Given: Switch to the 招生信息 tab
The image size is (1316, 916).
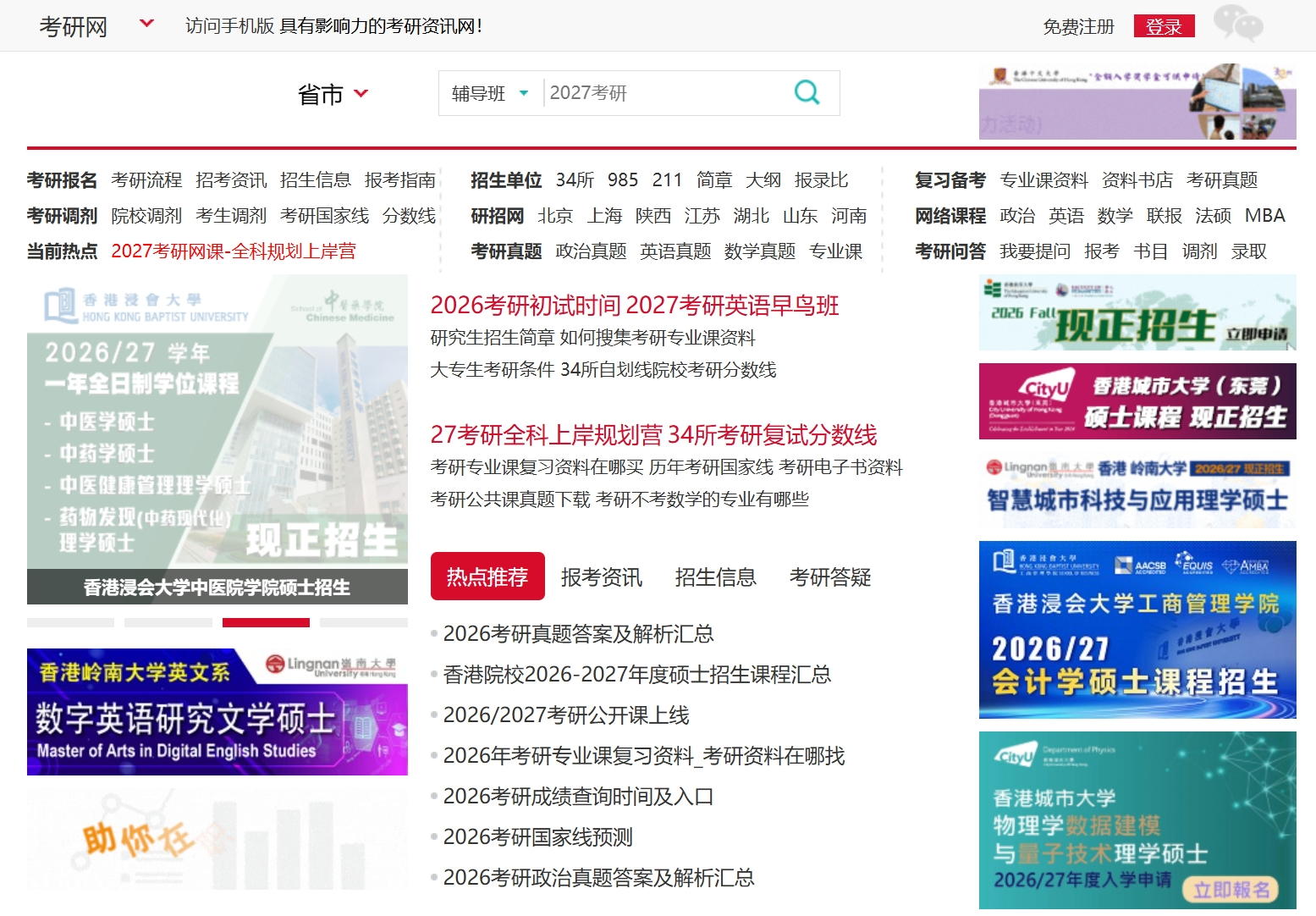Looking at the screenshot, I should (715, 577).
